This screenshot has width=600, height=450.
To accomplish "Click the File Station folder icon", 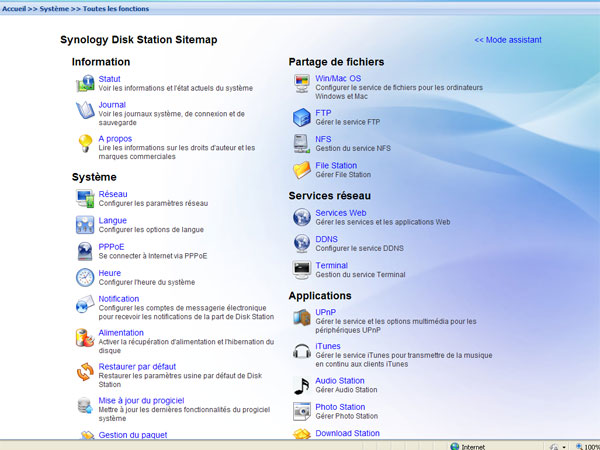I will (x=302, y=170).
